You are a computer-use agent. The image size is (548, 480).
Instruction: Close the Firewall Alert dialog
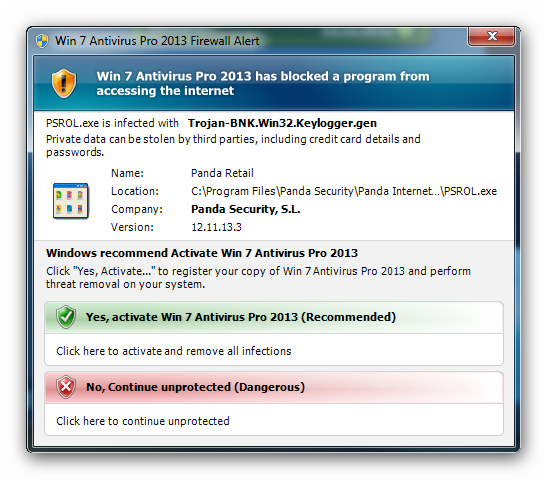pos(491,36)
